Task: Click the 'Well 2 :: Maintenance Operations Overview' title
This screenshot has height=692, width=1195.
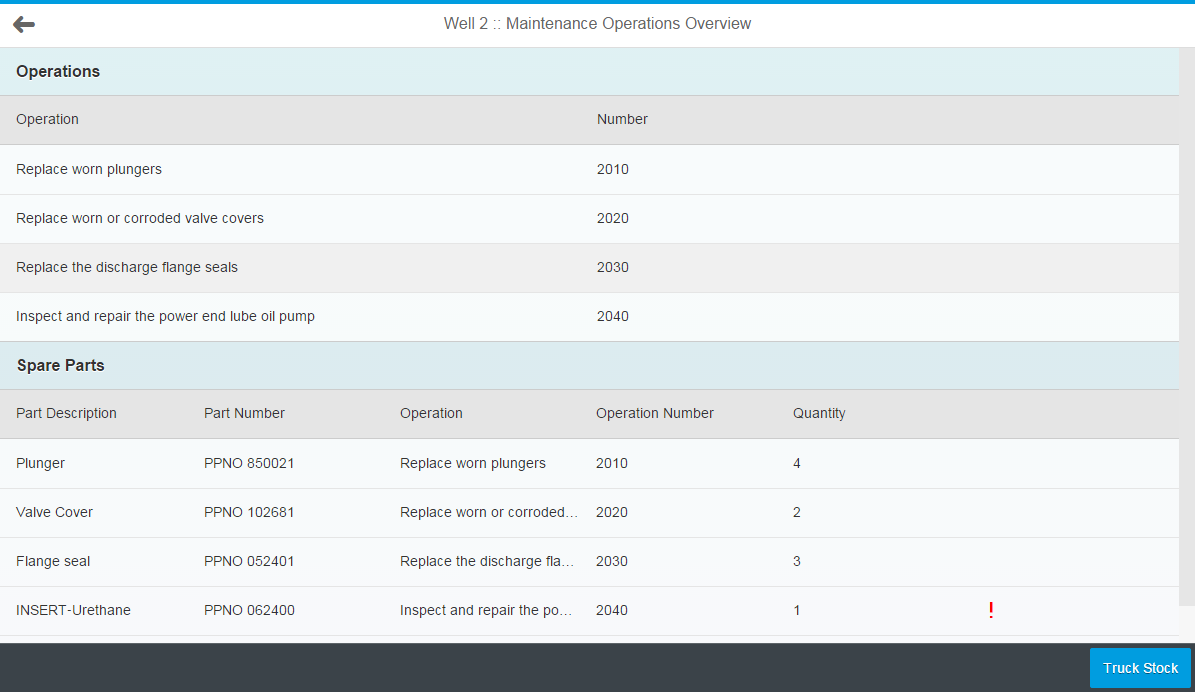Action: (598, 24)
